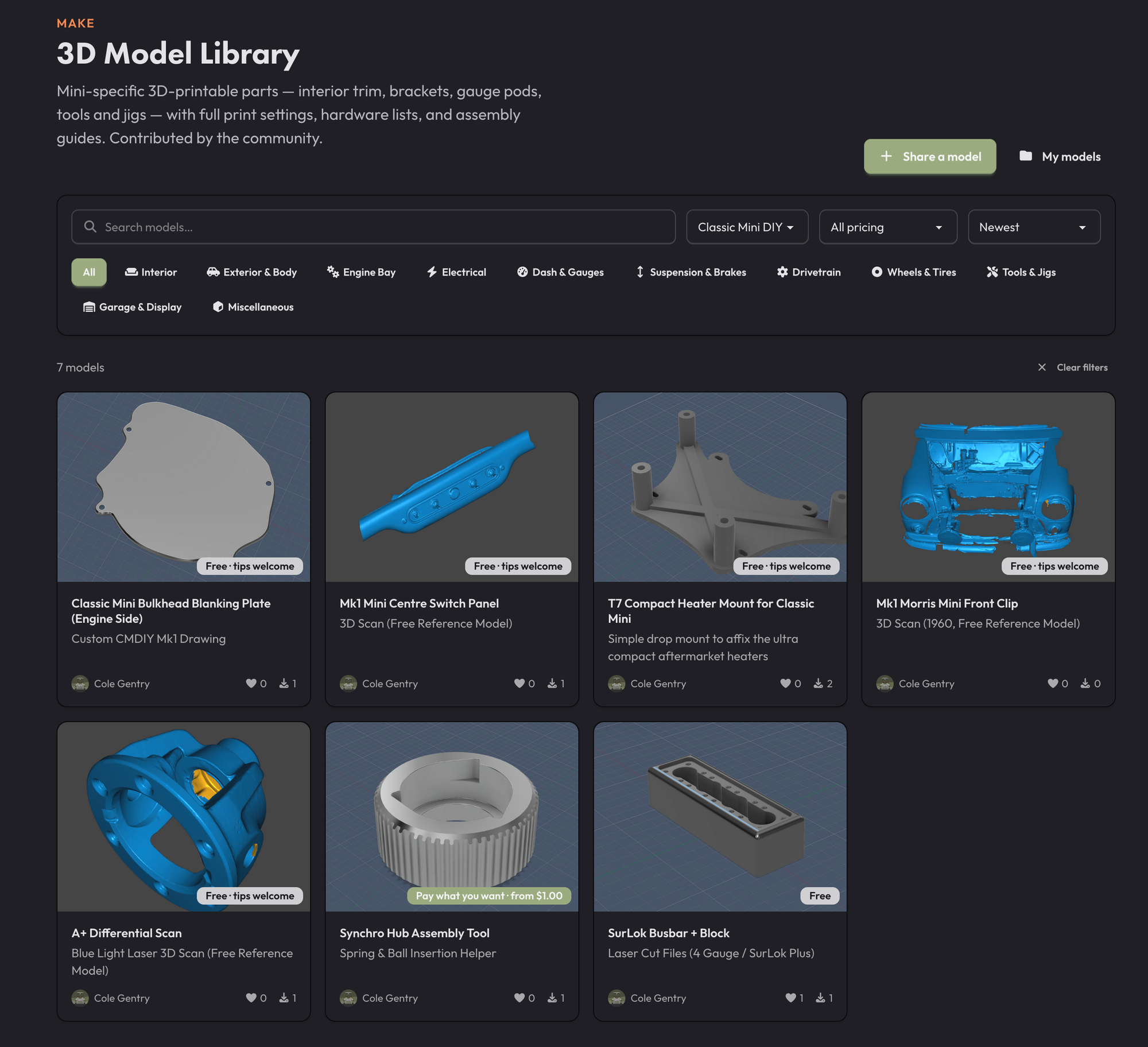Open My models
Screen dimensions: 1148x1047
click(1060, 156)
